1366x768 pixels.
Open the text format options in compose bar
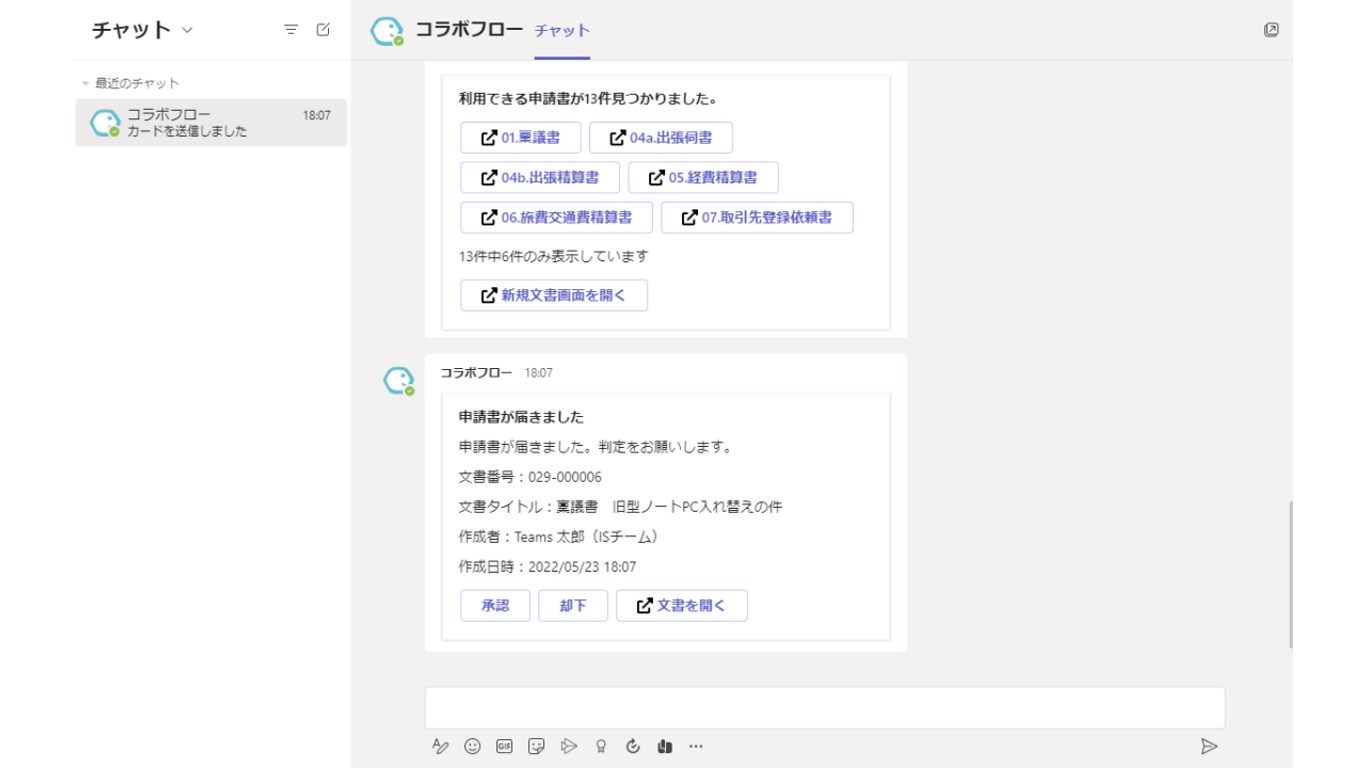coord(441,746)
